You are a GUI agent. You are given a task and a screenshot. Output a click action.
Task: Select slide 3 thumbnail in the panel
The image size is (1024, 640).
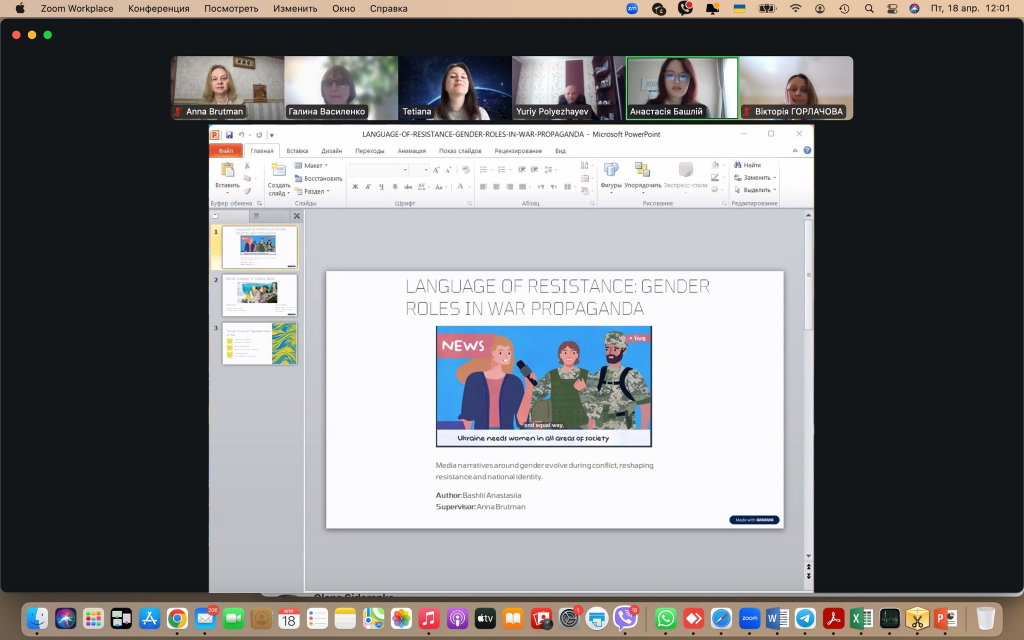259,343
